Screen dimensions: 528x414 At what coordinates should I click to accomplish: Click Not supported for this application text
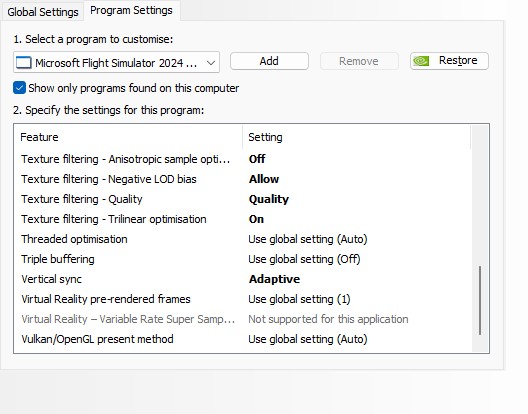(x=328, y=319)
